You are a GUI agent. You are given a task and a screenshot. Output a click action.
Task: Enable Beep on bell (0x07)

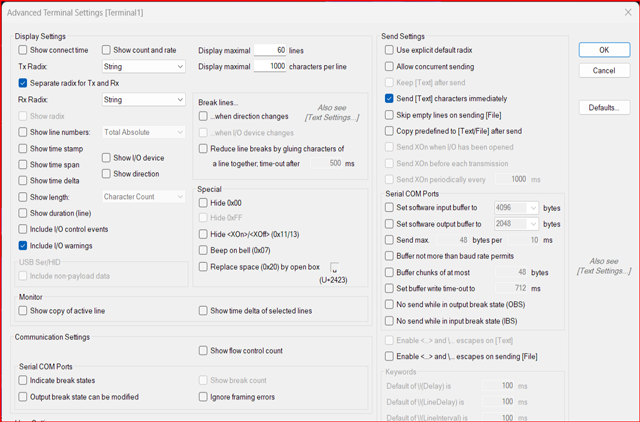click(x=204, y=250)
